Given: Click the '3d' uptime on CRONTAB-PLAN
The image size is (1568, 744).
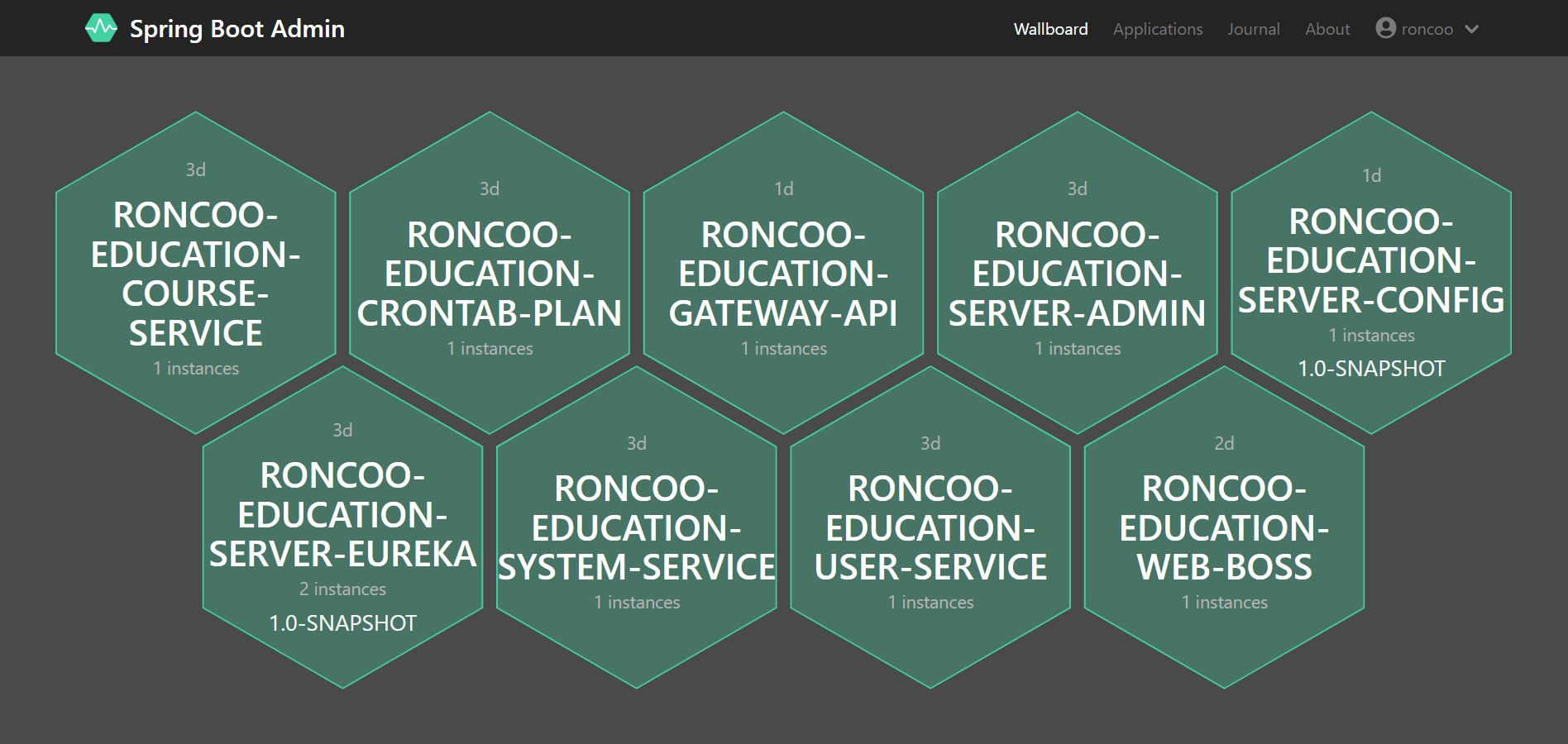Looking at the screenshot, I should tap(490, 189).
